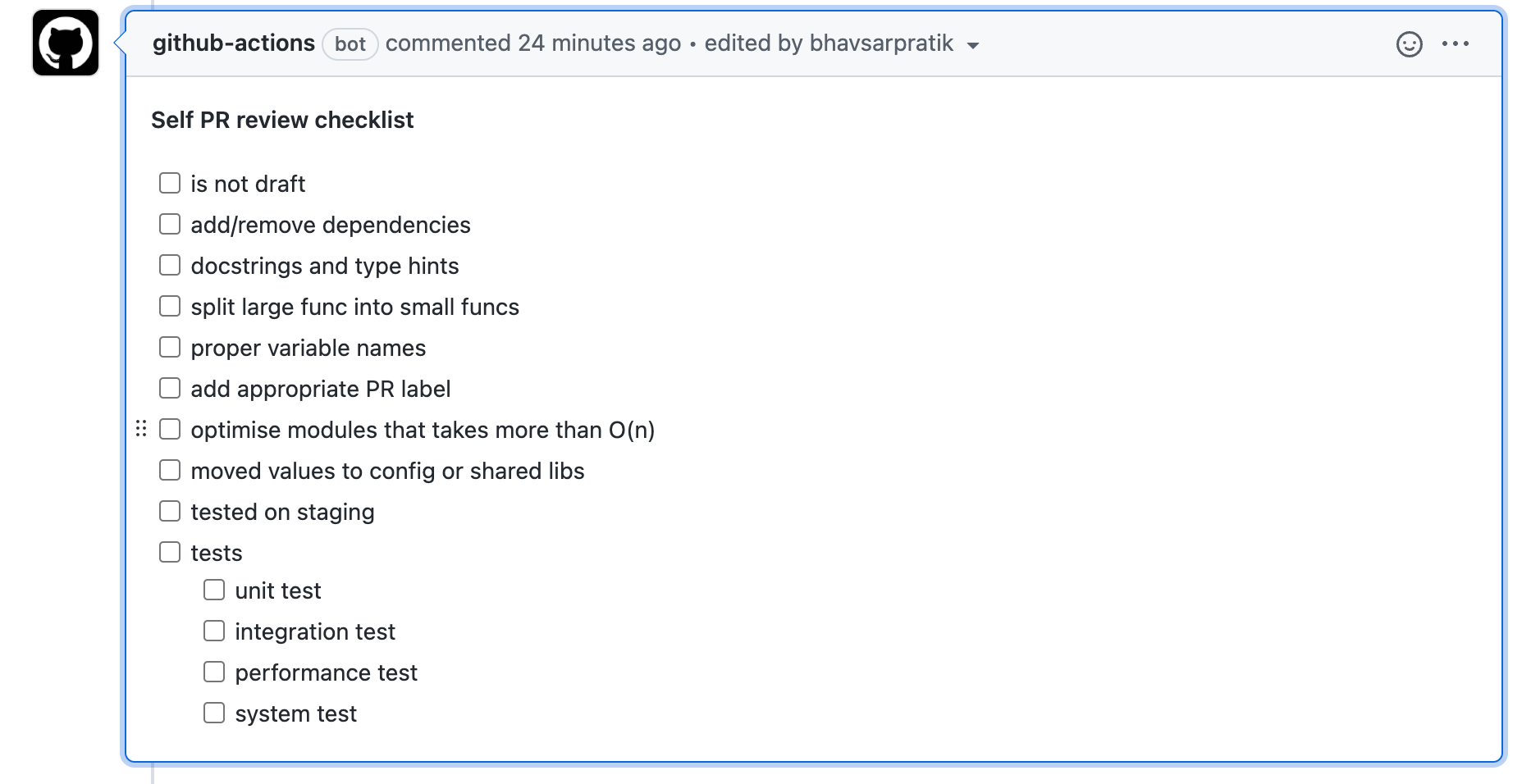Check 'split large func into small funcs'

[169, 305]
